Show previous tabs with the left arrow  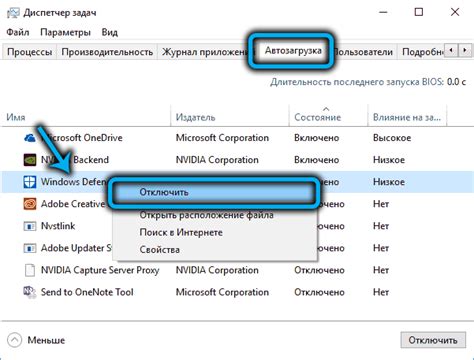pyautogui.click(x=451, y=51)
